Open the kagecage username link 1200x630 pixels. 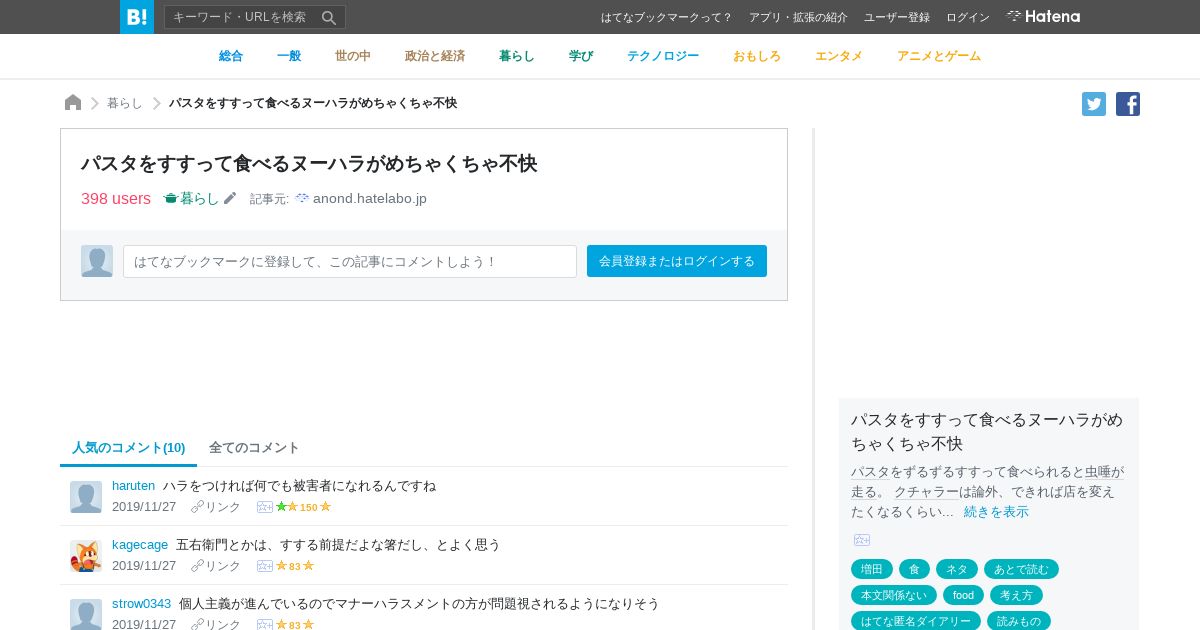[140, 544]
